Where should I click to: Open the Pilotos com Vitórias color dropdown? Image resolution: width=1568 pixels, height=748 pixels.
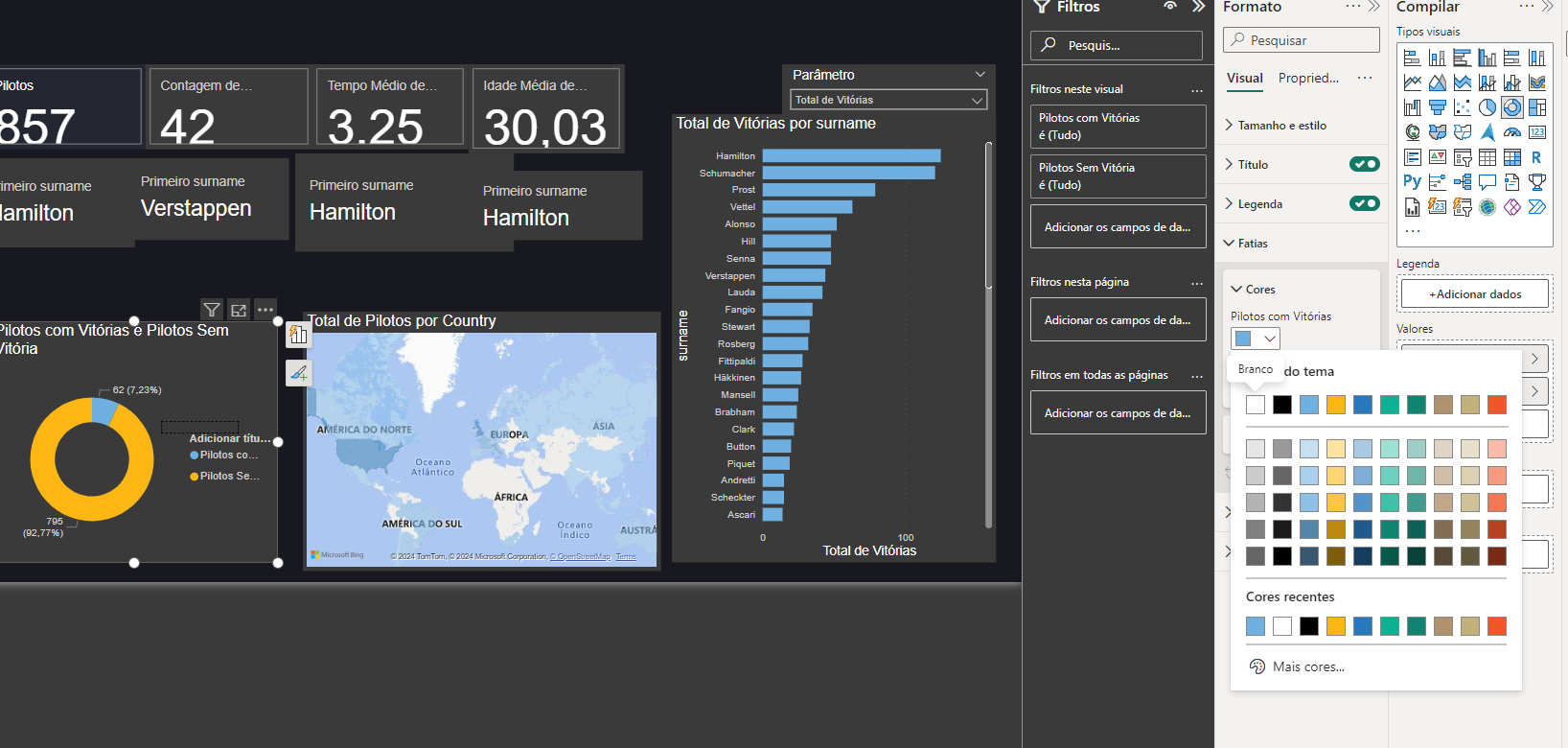click(x=1256, y=339)
